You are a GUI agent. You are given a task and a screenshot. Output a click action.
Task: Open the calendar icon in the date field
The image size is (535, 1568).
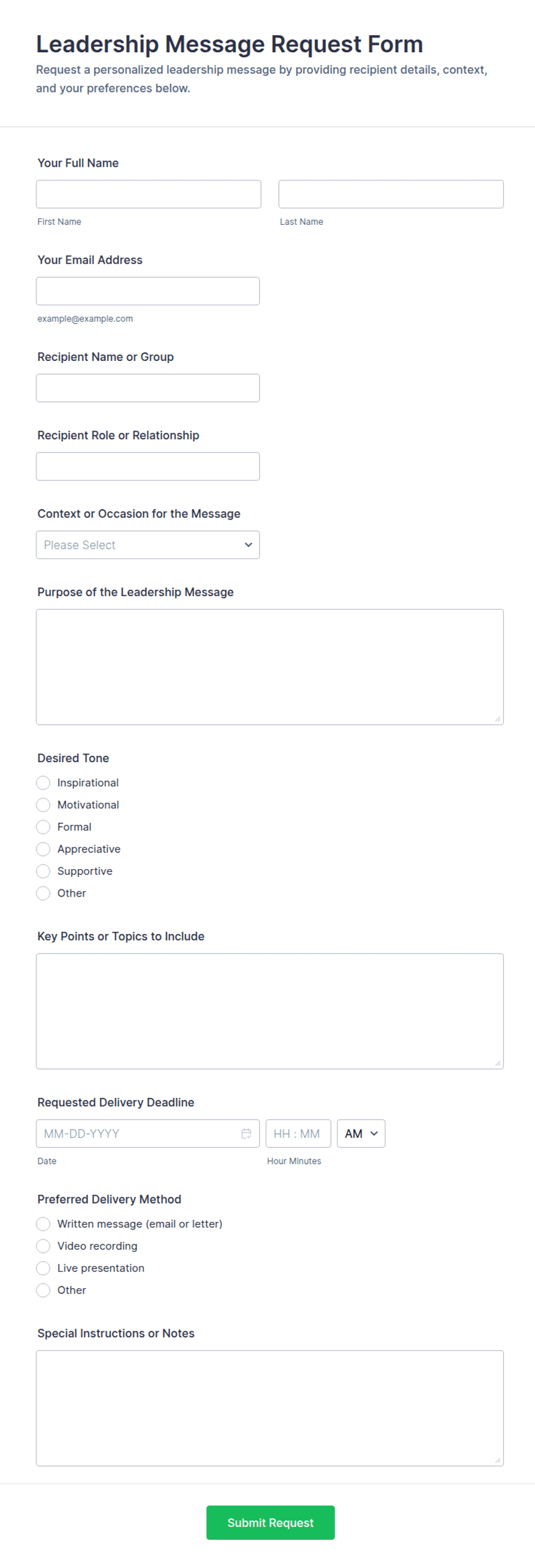(246, 1133)
